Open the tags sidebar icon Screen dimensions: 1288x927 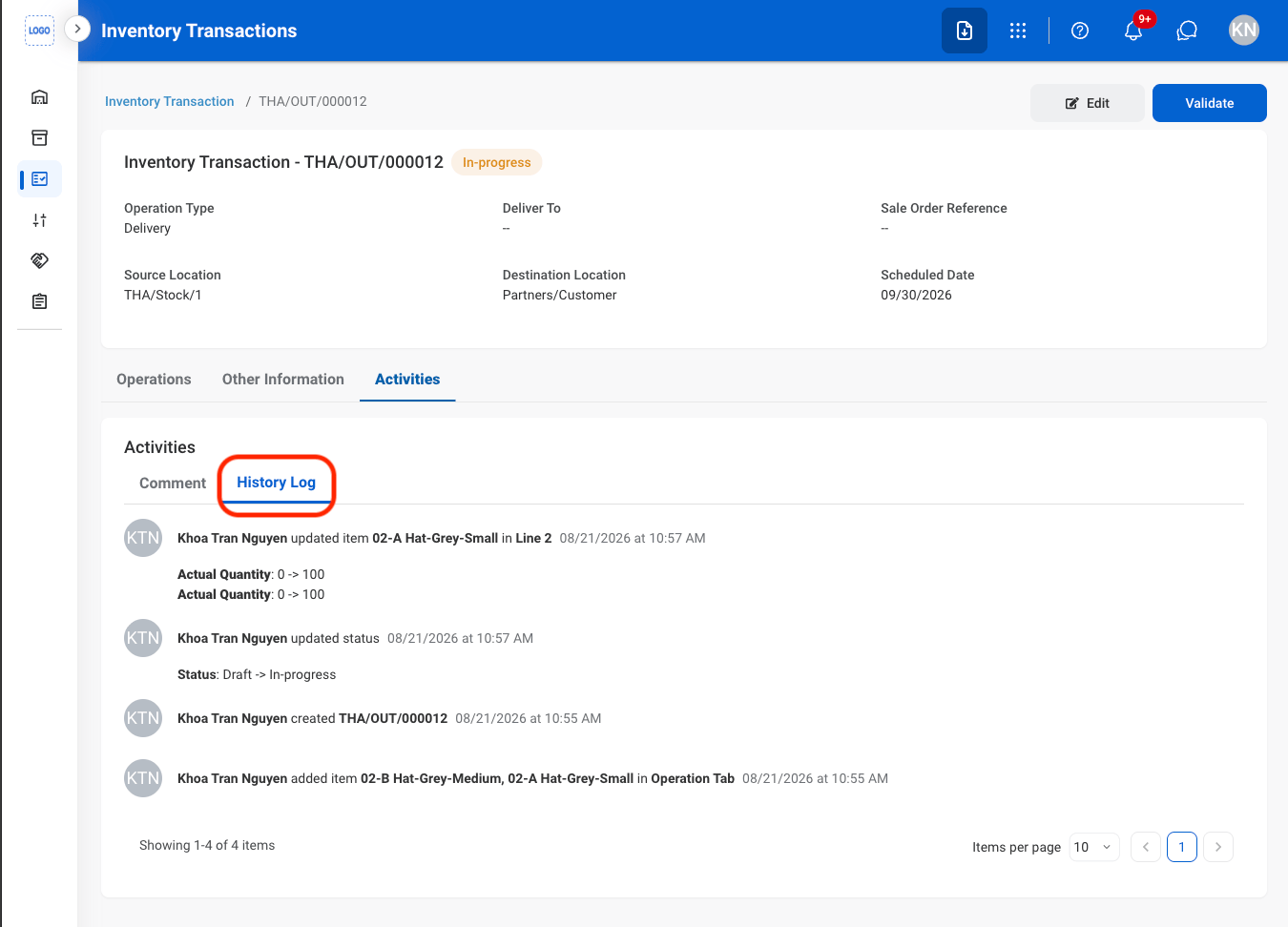coord(39,260)
